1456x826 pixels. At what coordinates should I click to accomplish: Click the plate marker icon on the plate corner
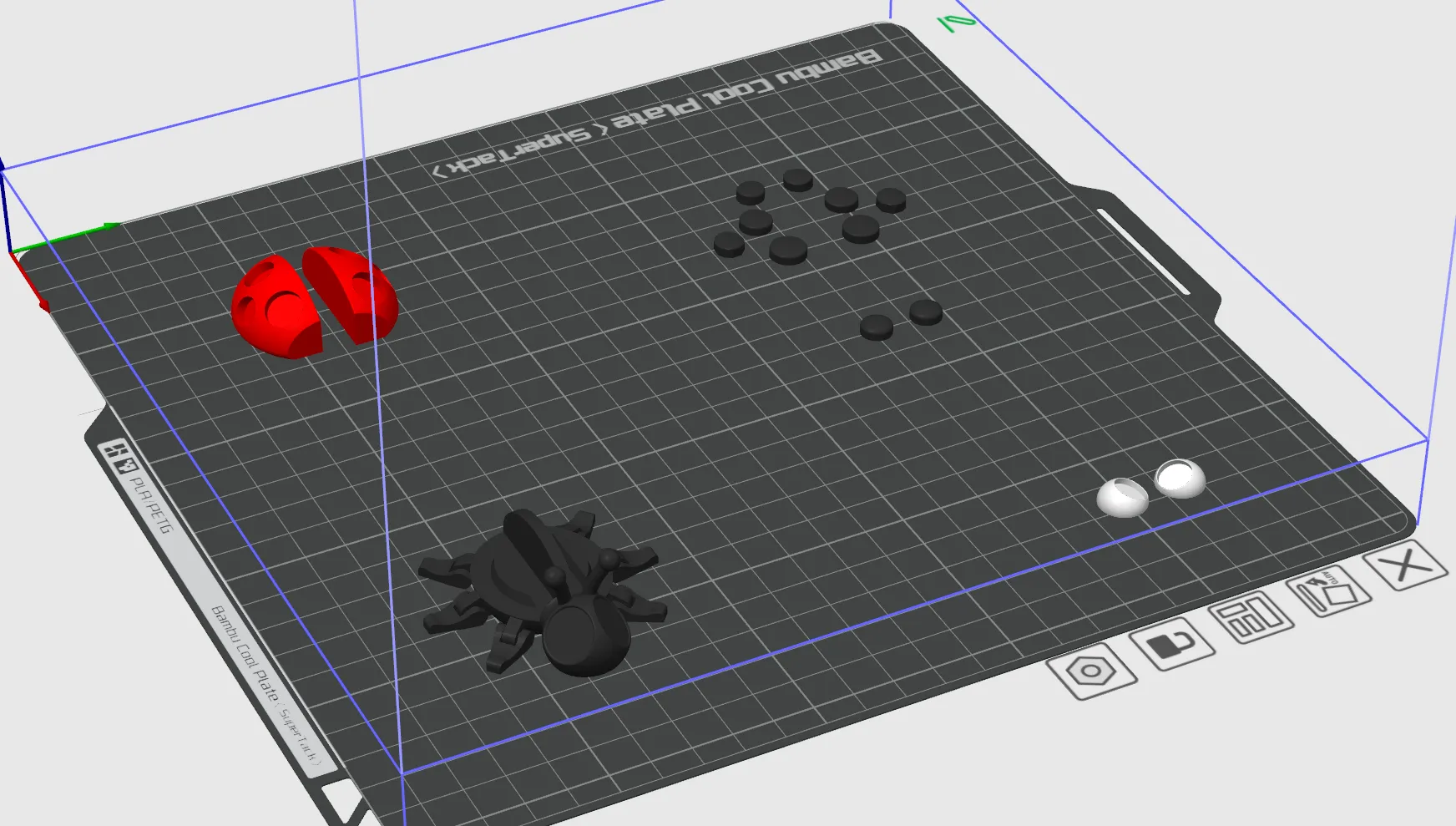coord(117,449)
